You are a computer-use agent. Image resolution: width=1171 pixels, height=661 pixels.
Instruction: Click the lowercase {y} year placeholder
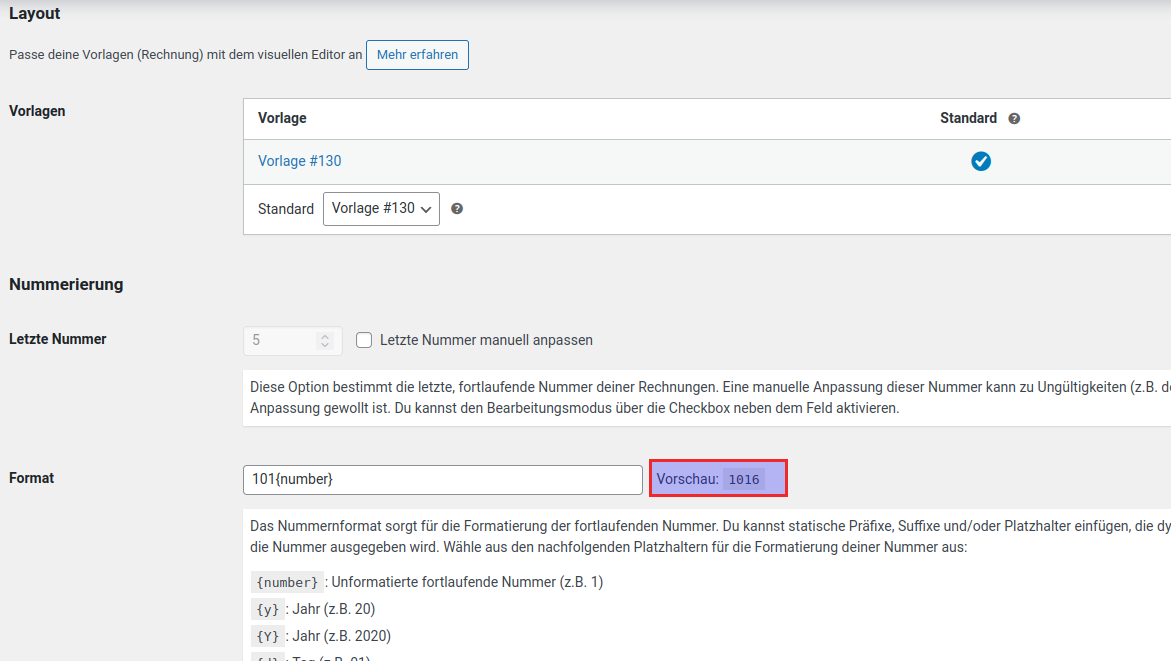click(267, 609)
